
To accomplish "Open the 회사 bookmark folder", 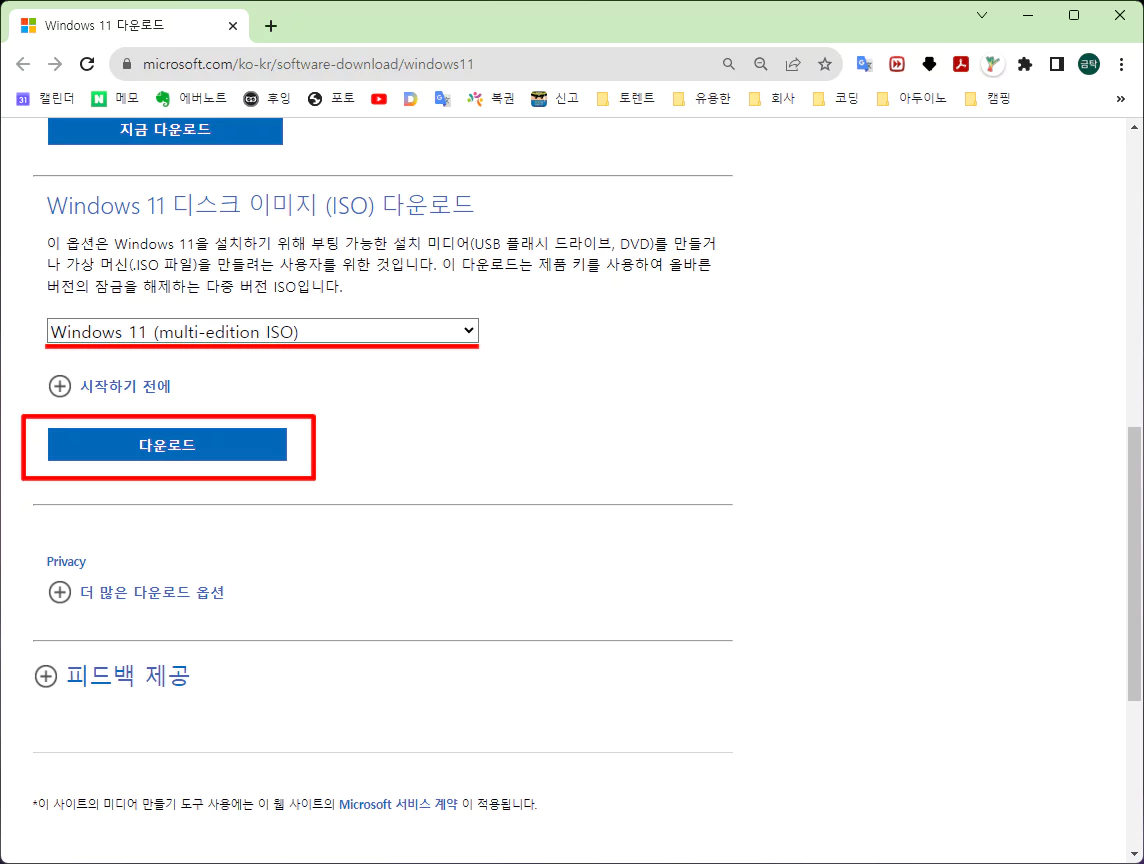I will 771,99.
